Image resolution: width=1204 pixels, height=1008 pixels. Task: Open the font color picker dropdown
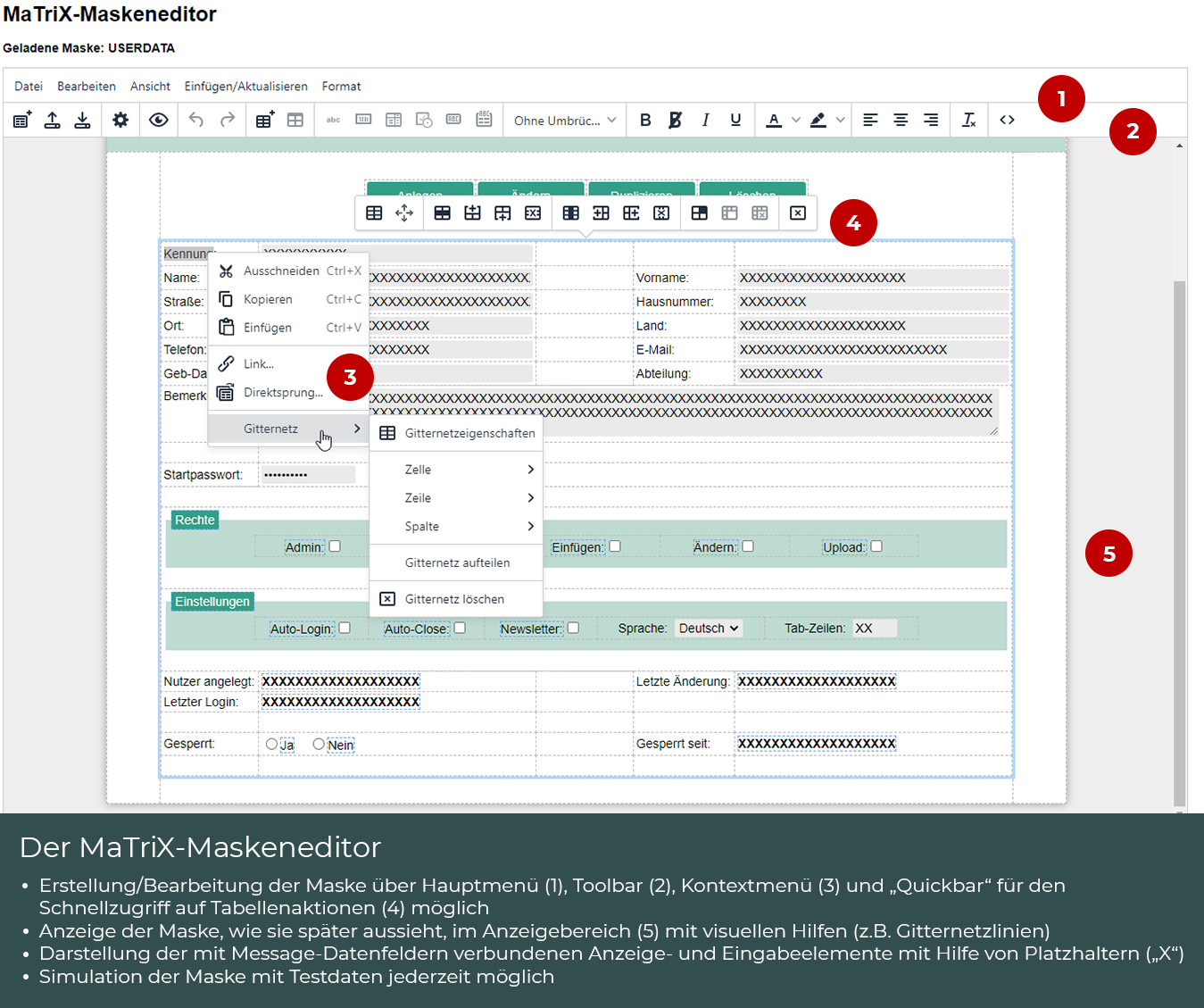pyautogui.click(x=794, y=120)
